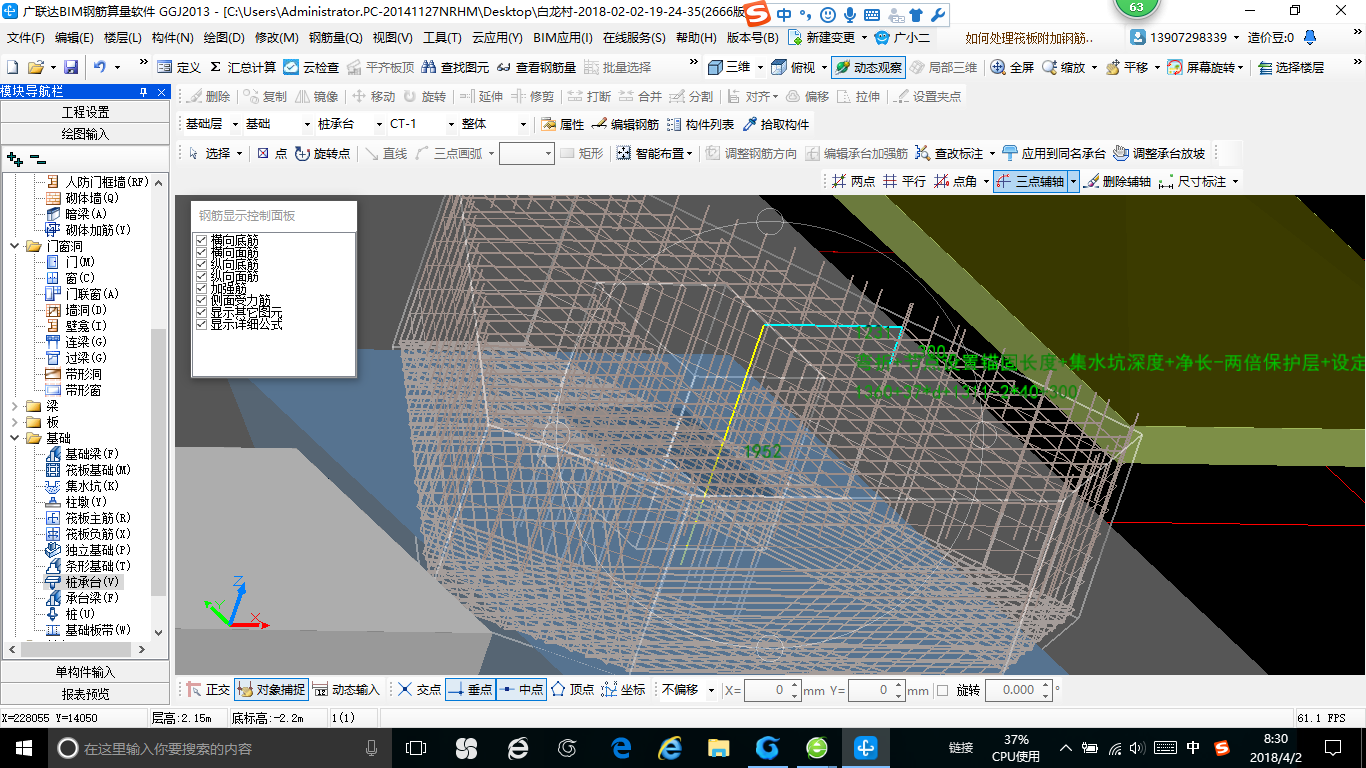
Task: Open 构件列表 component list
Action: click(x=700, y=124)
